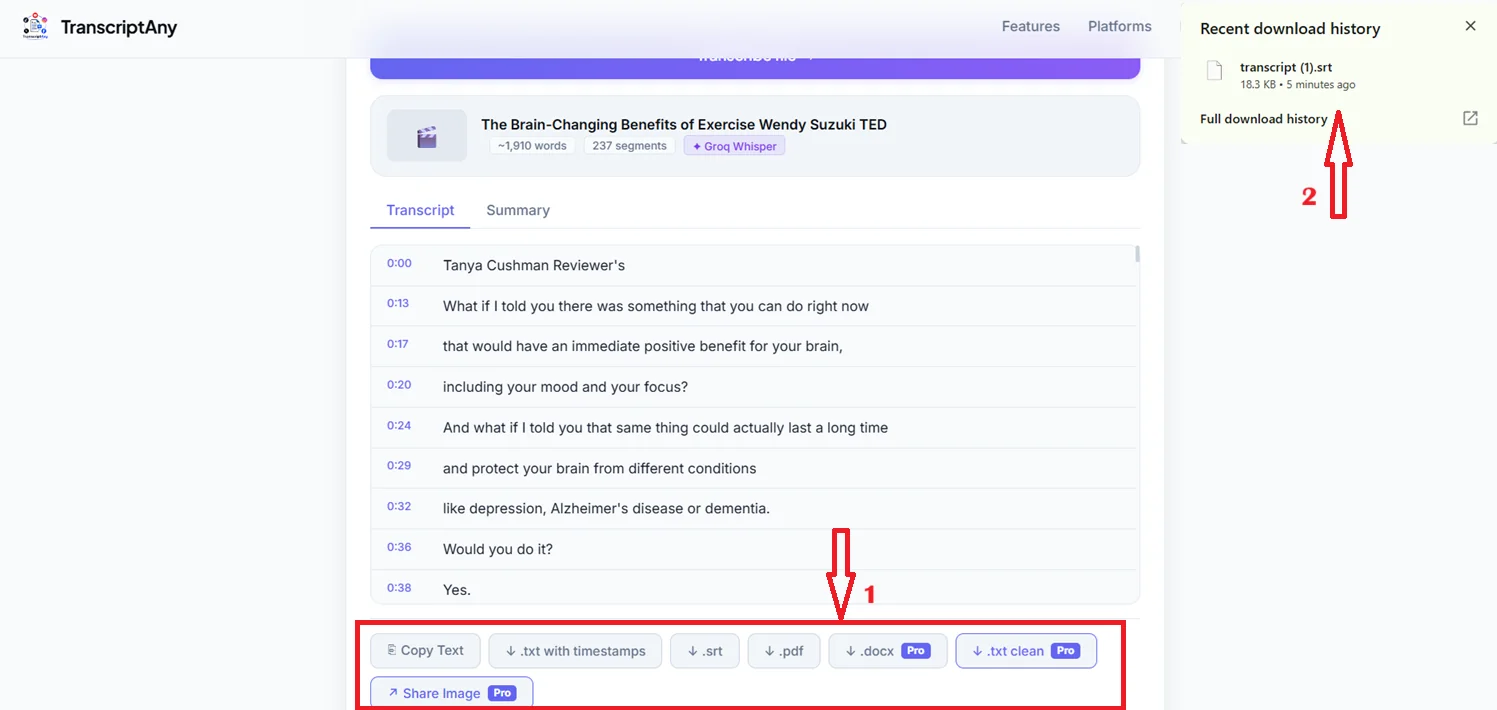Click the transcript list scrollbar

[x=1137, y=255]
